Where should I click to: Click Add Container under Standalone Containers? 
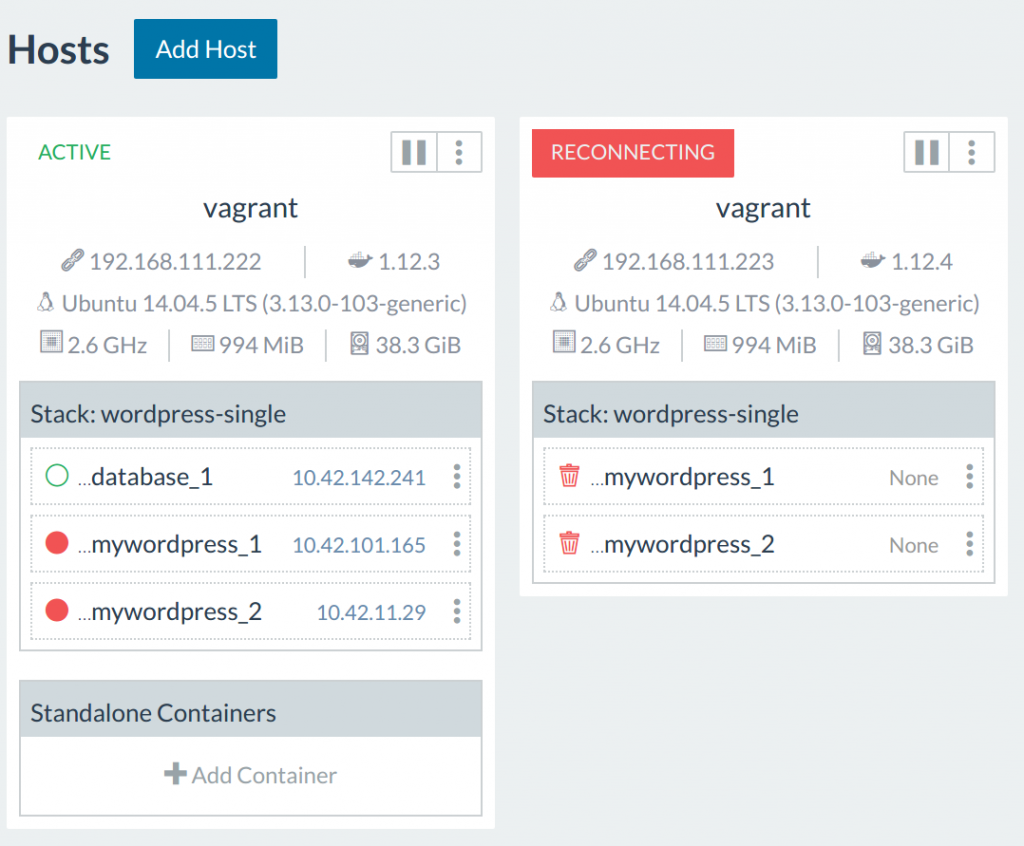[251, 775]
